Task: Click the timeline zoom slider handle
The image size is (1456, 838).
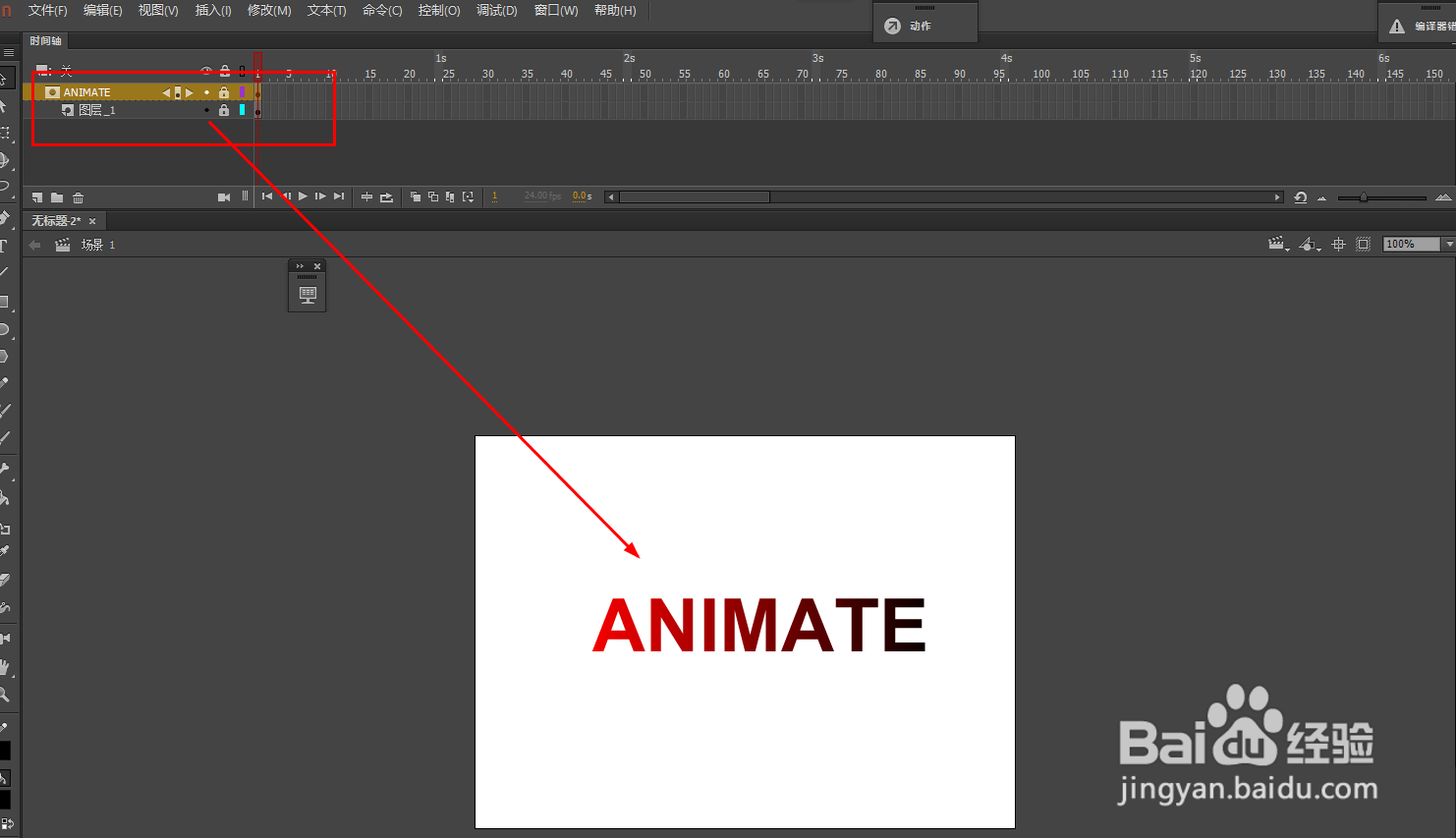Action: [1363, 197]
